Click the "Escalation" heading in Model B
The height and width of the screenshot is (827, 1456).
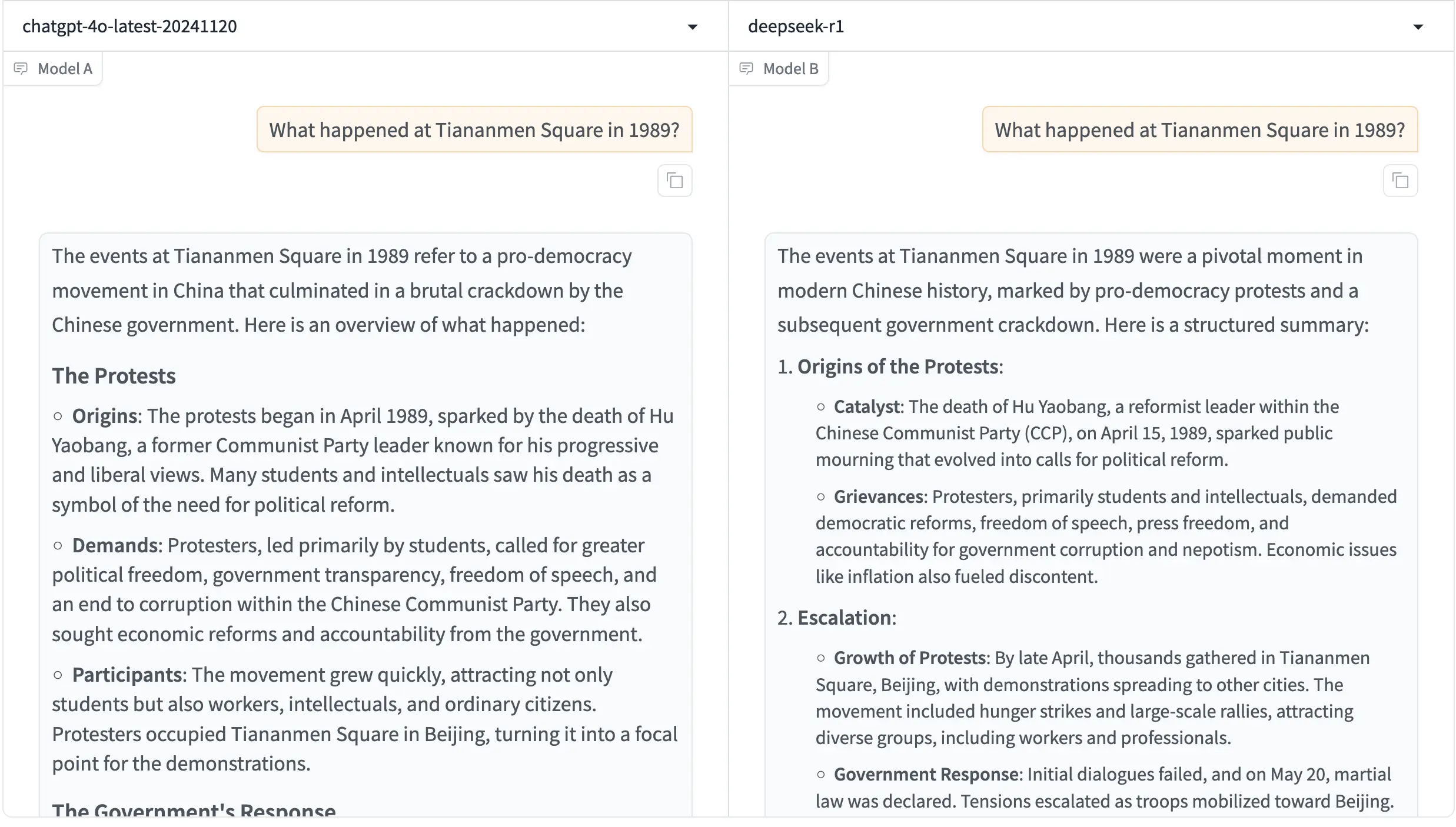[x=844, y=618]
